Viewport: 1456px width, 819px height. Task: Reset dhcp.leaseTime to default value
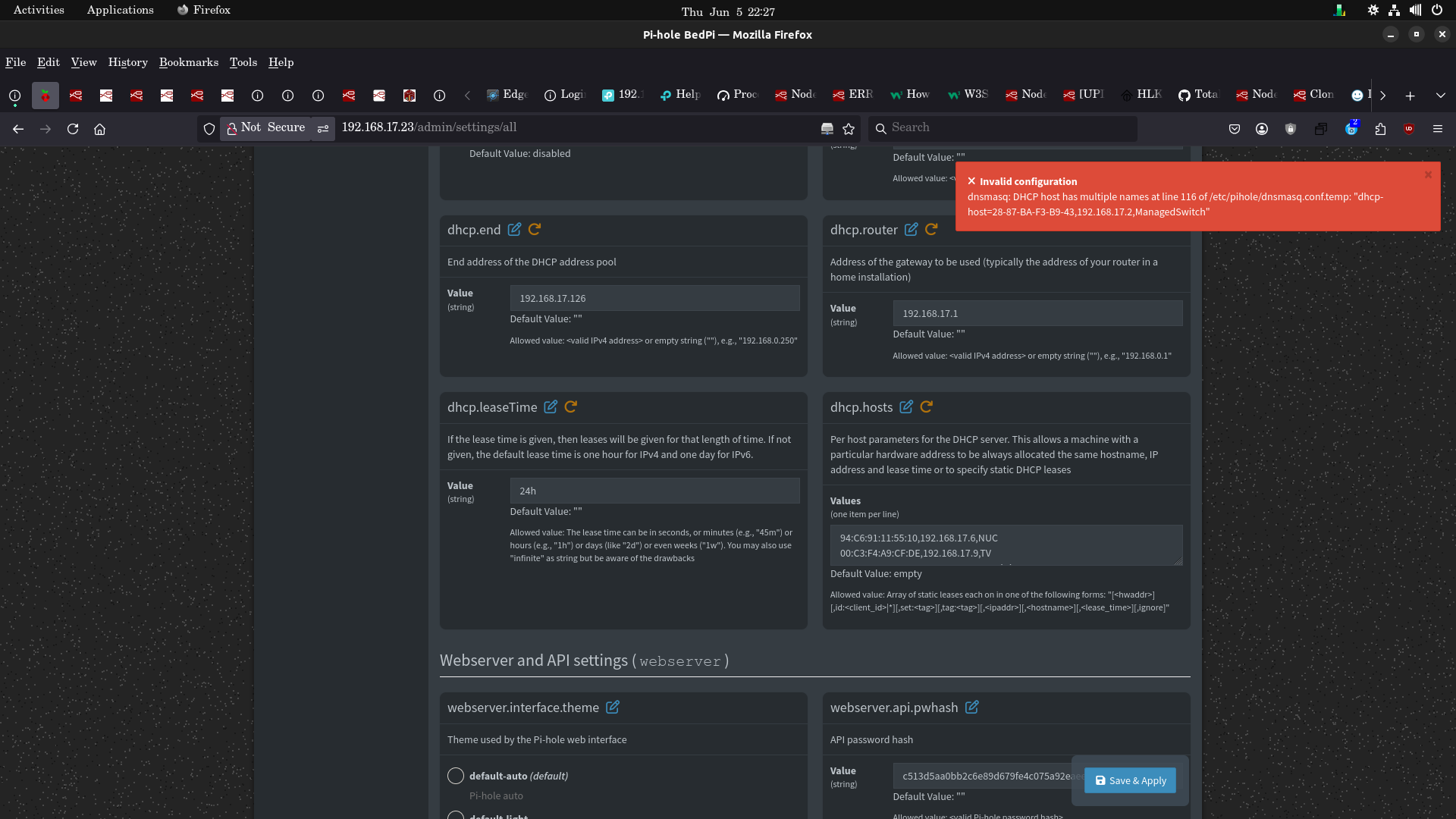click(571, 406)
